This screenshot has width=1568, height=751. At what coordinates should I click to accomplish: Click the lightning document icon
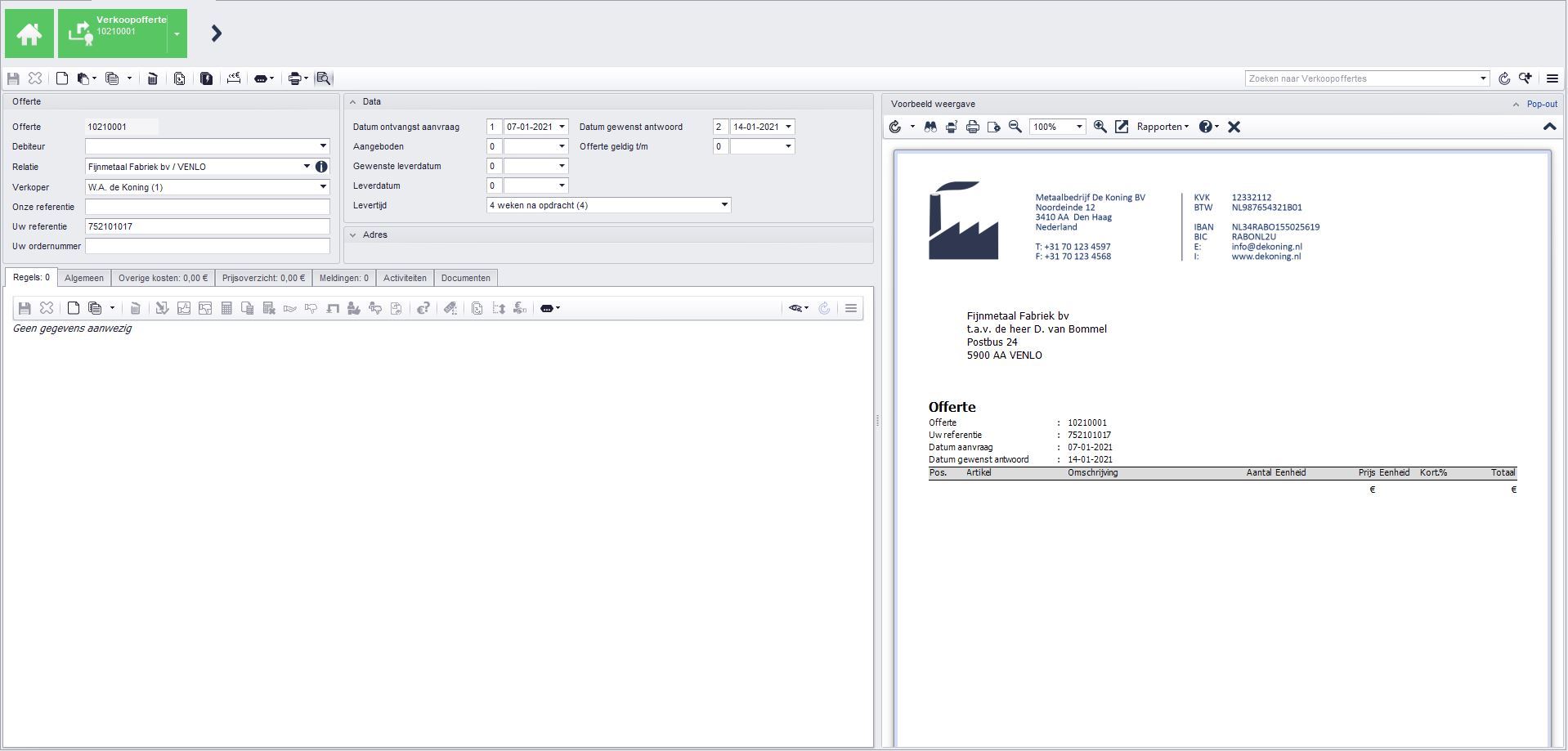tap(207, 78)
